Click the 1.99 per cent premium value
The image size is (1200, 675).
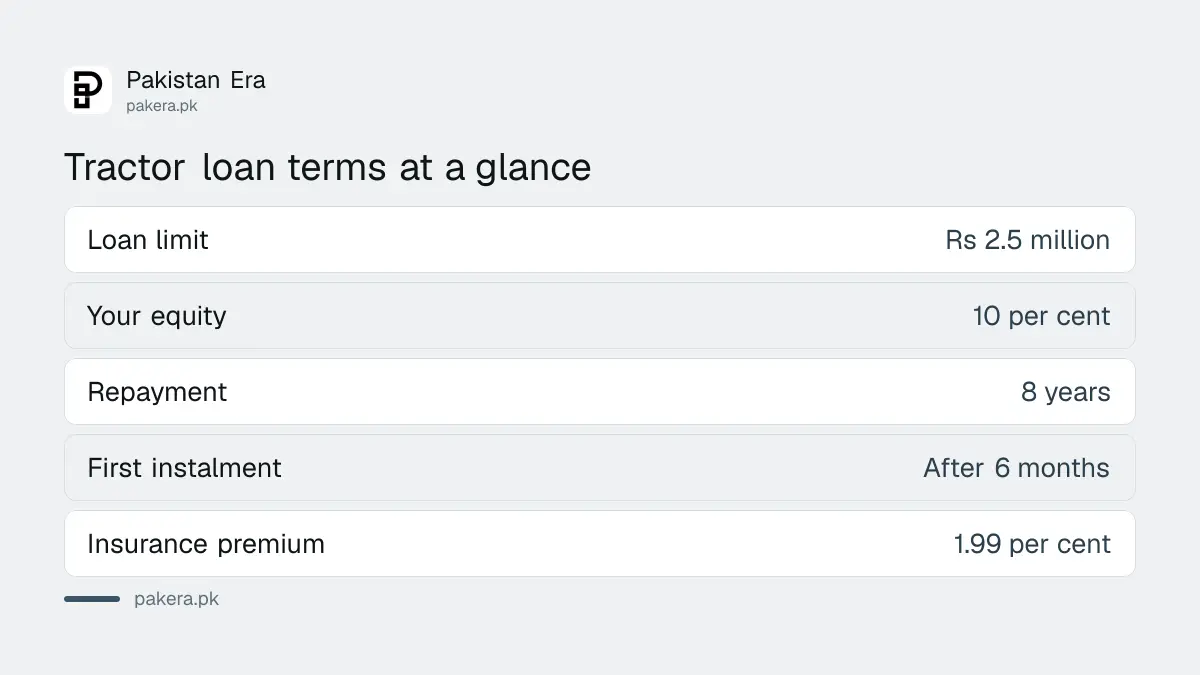pos(1033,544)
